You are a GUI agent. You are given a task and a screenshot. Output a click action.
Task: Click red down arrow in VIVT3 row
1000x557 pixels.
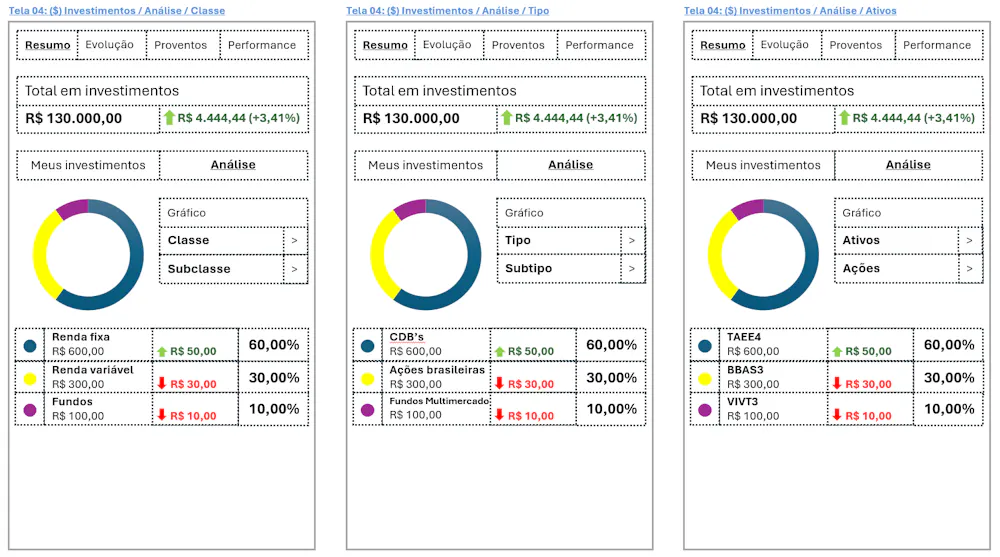click(x=837, y=415)
